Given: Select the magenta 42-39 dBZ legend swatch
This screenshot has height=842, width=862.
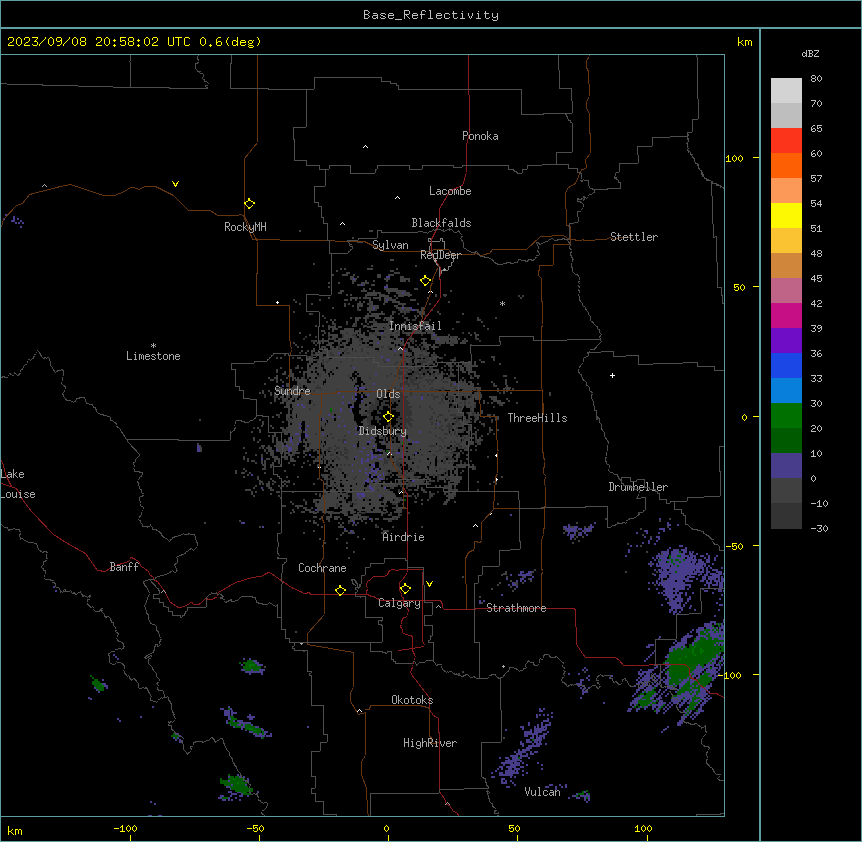Looking at the screenshot, I should pyautogui.click(x=786, y=315).
